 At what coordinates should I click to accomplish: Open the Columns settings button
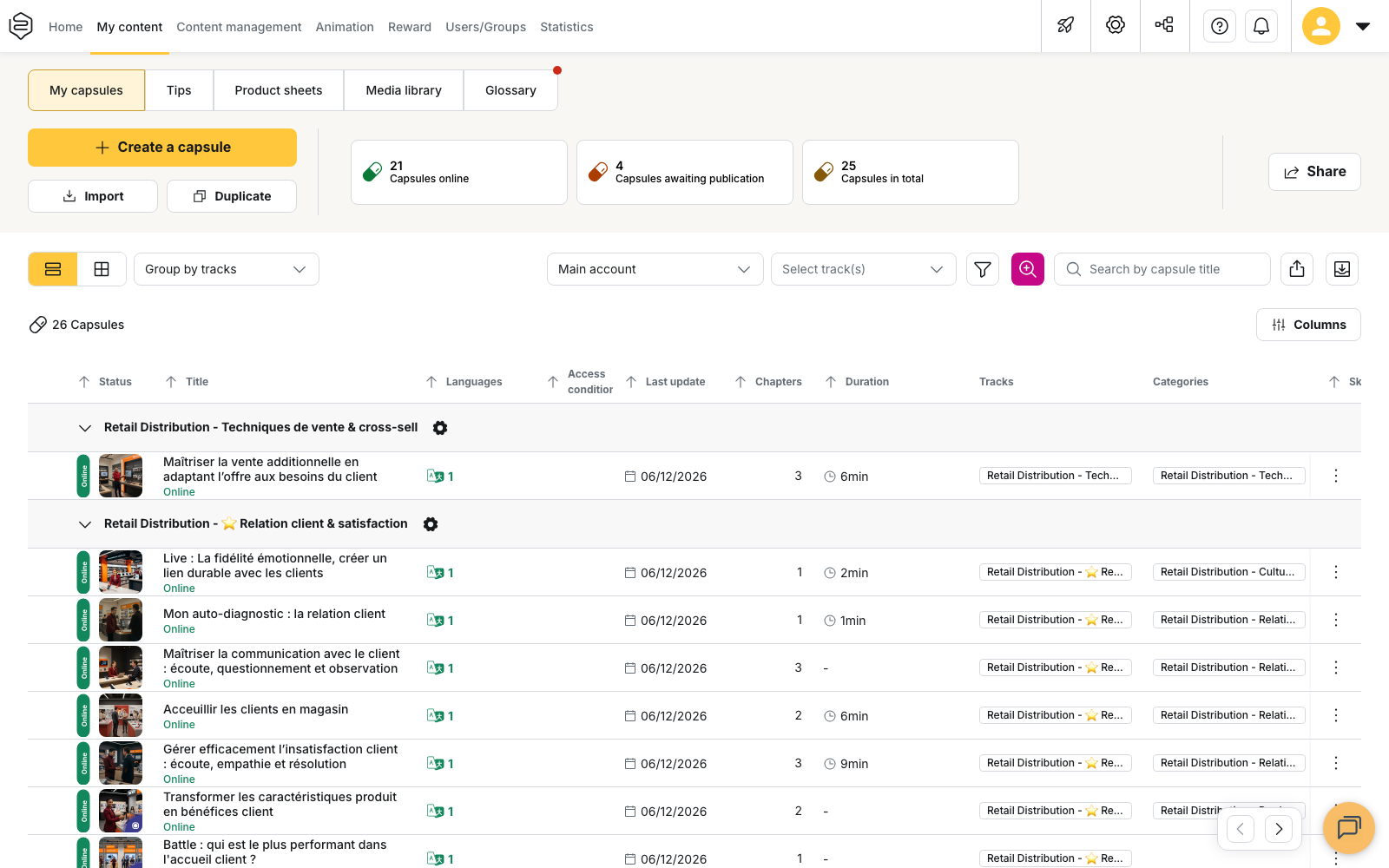[x=1308, y=325]
